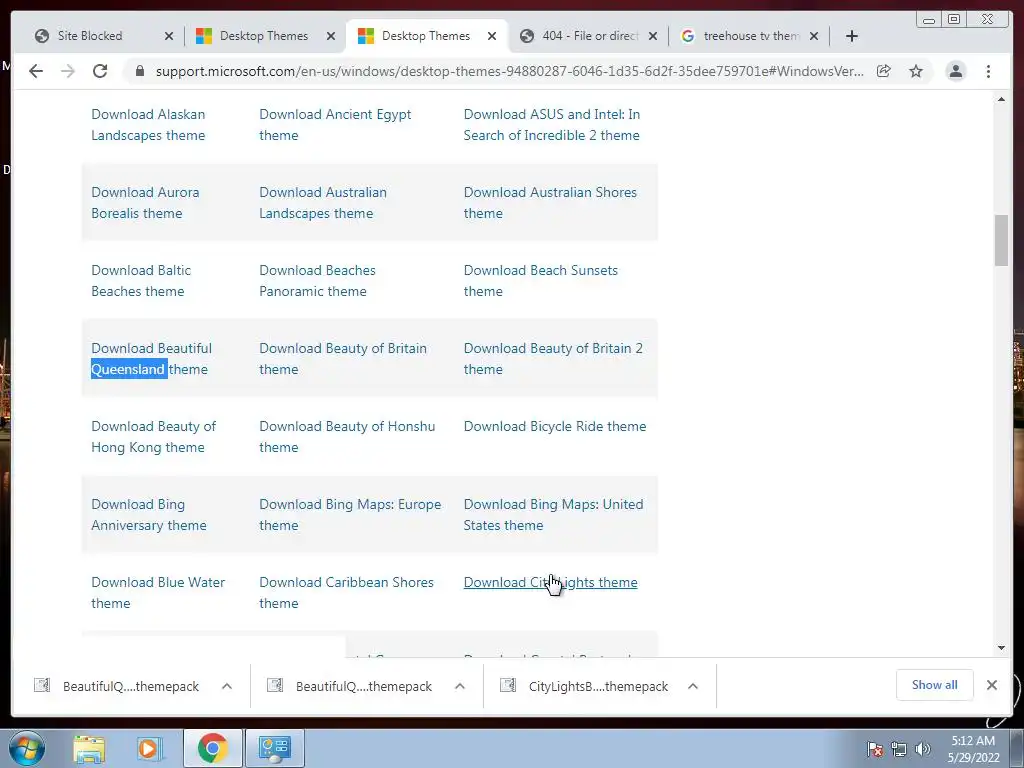Image resolution: width=1024 pixels, height=768 pixels.
Task: Close the Site Blocked tab
Action: pyautogui.click(x=168, y=36)
